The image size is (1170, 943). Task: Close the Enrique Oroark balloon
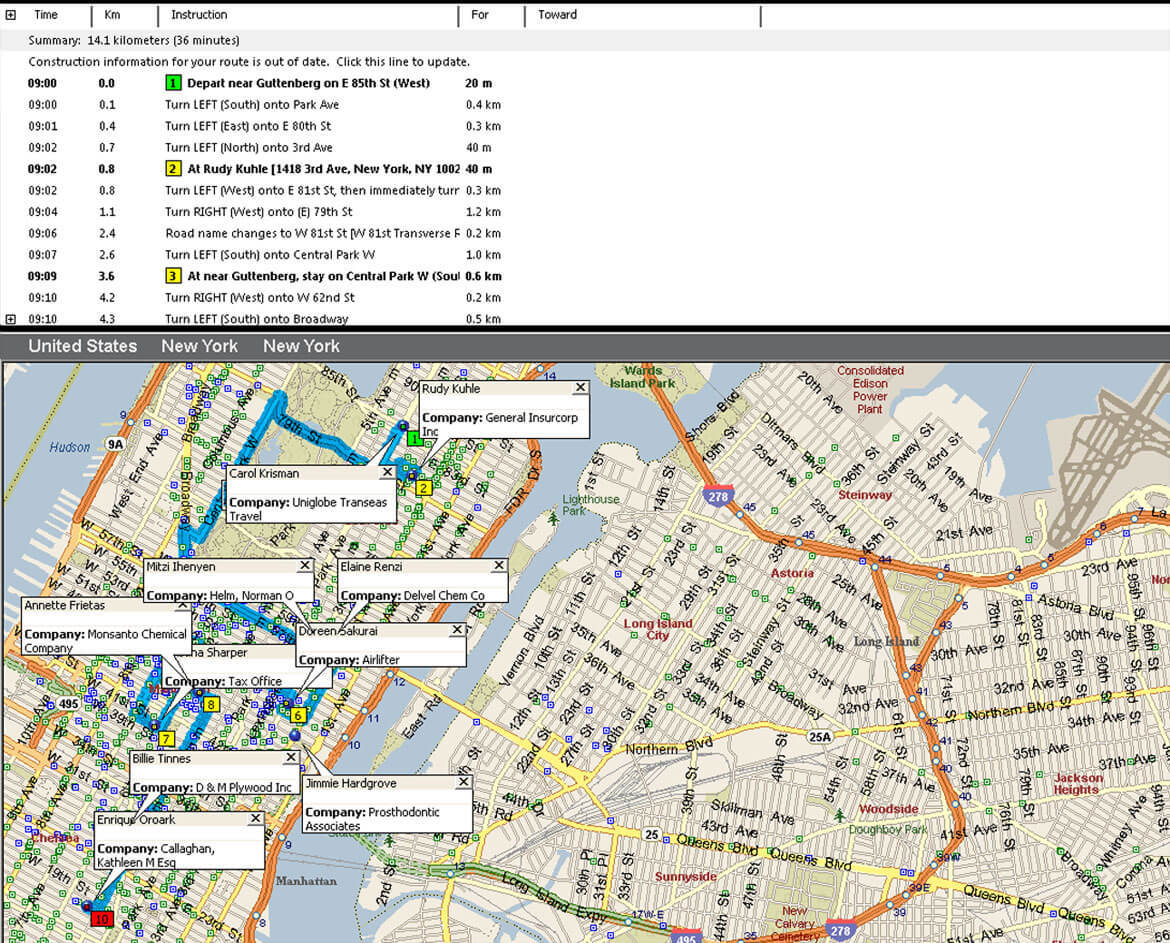[255, 818]
